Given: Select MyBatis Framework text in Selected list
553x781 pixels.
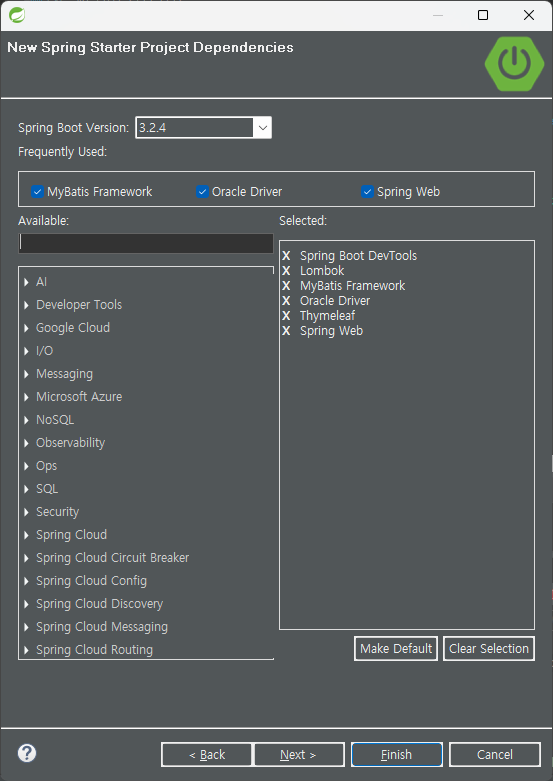Looking at the screenshot, I should [x=352, y=285].
